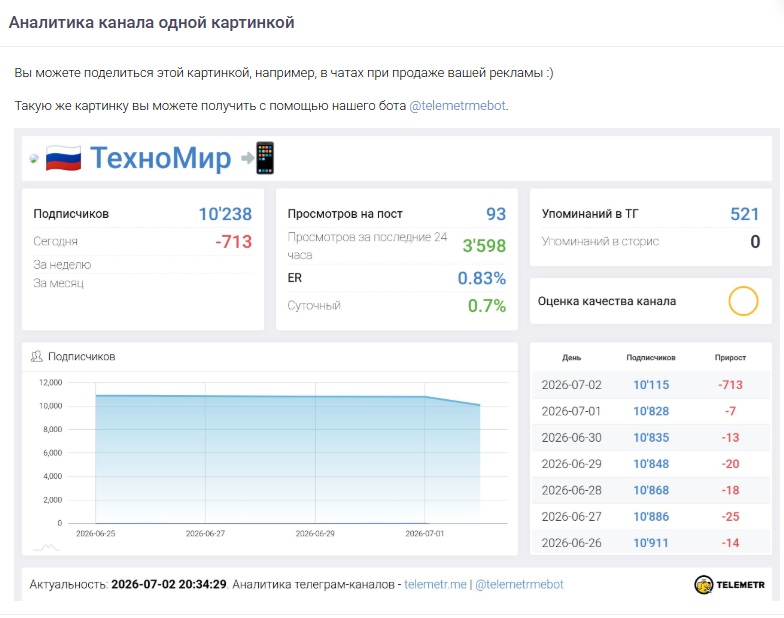Click the chart x-axis label 2026-06-25

point(96,534)
